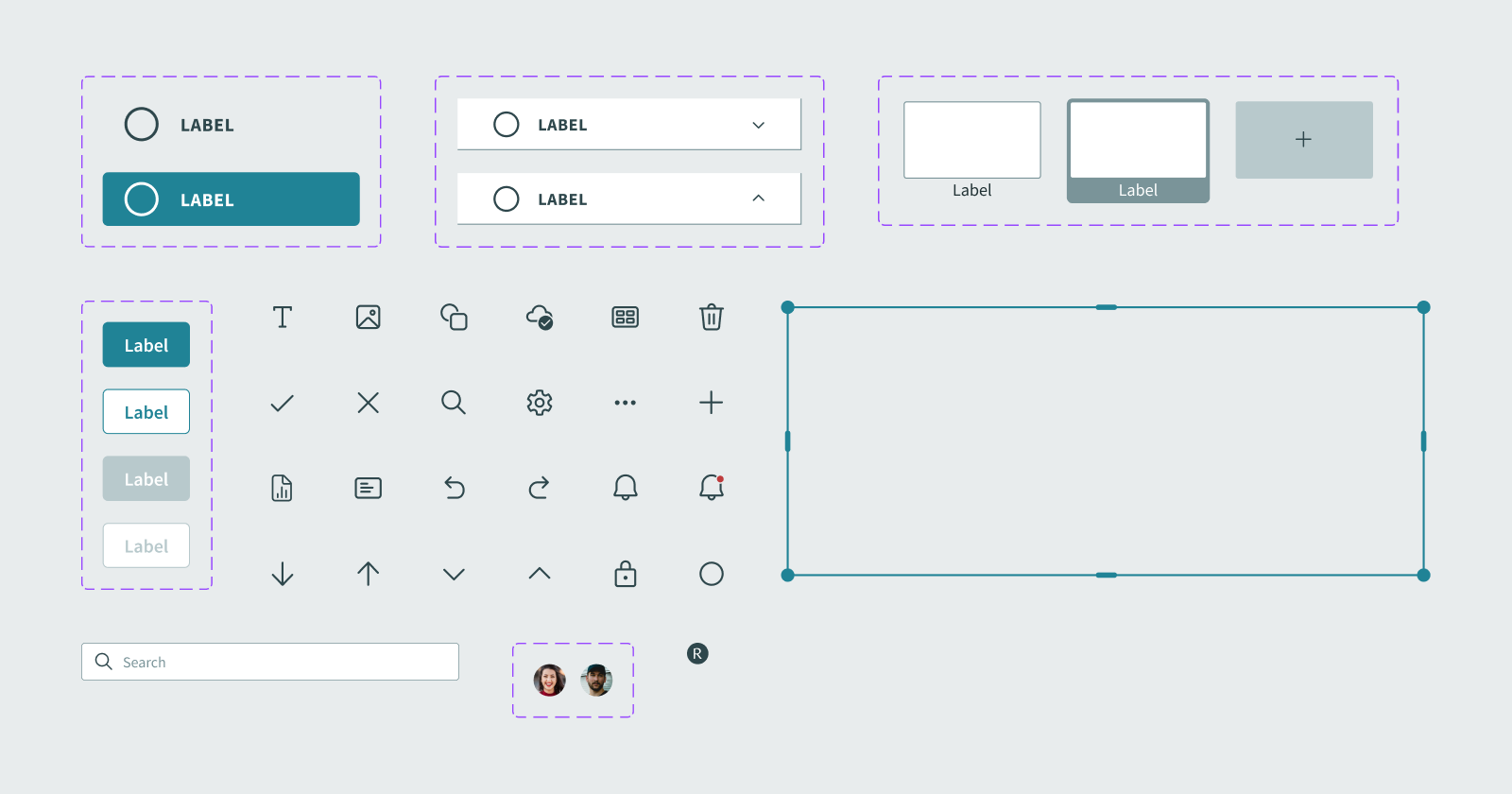This screenshot has height=794, width=1512.
Task: Click the checkmark icon
Action: point(283,403)
